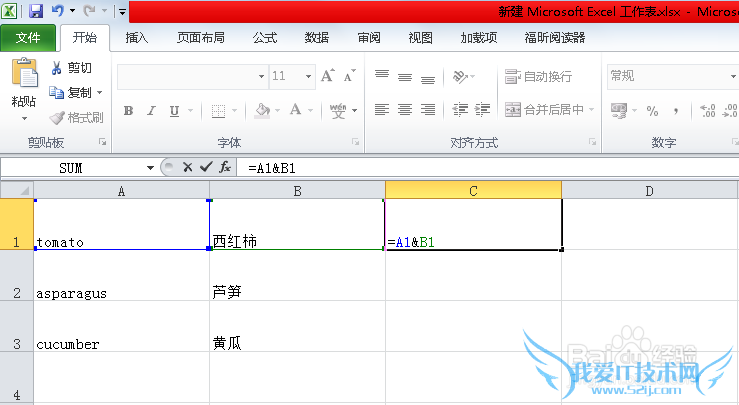
Task: Click the 合并后居中 merge and center button
Action: coord(544,110)
